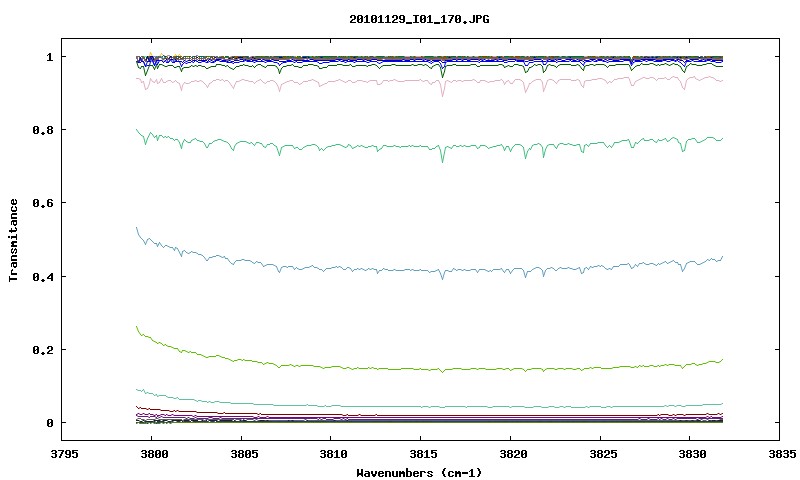Select the Wavenumbers (cm-1) x-axis label
Image resolution: width=800 pixels, height=480 pixels.
419,473
